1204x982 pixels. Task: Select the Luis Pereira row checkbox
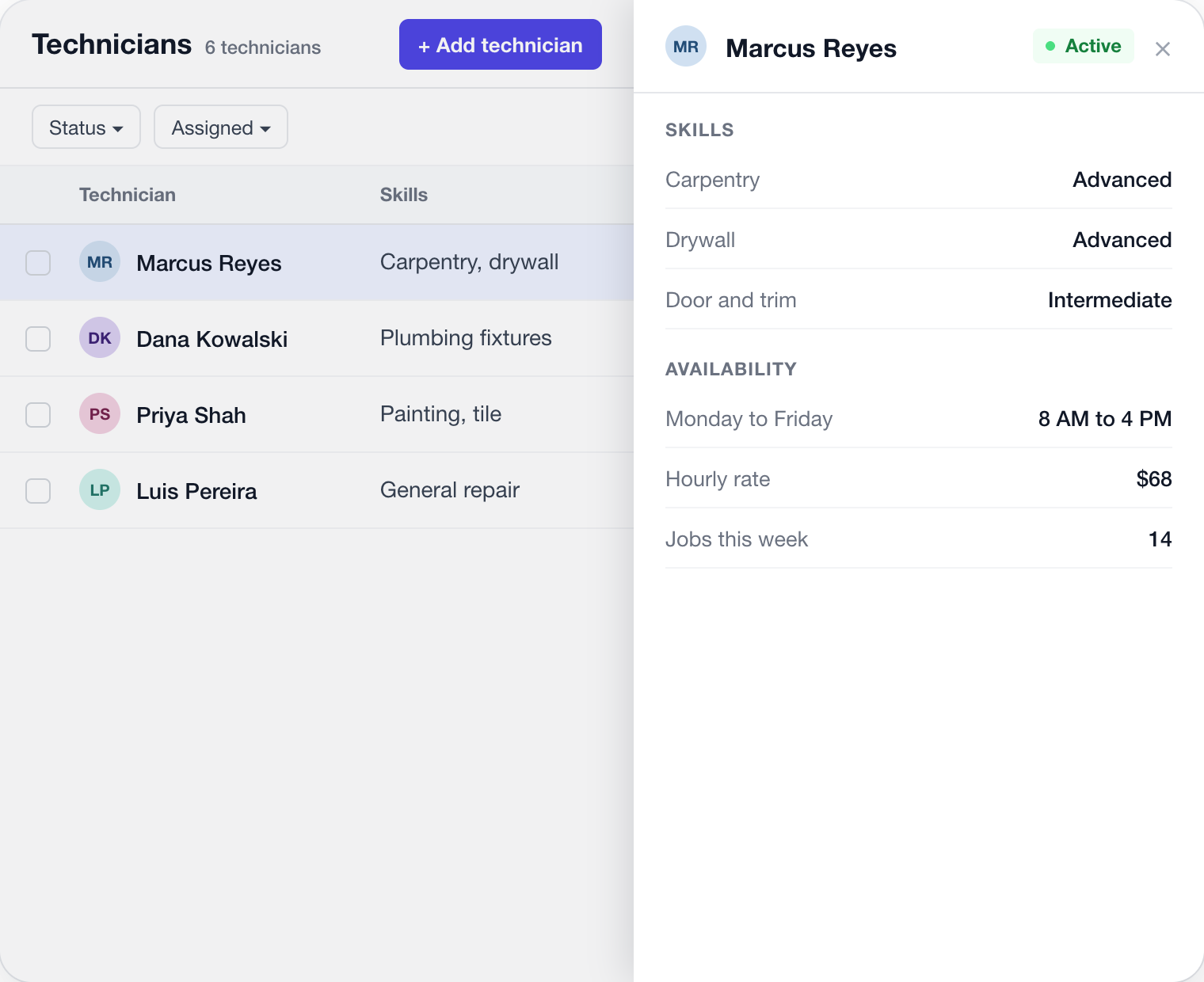point(38,491)
